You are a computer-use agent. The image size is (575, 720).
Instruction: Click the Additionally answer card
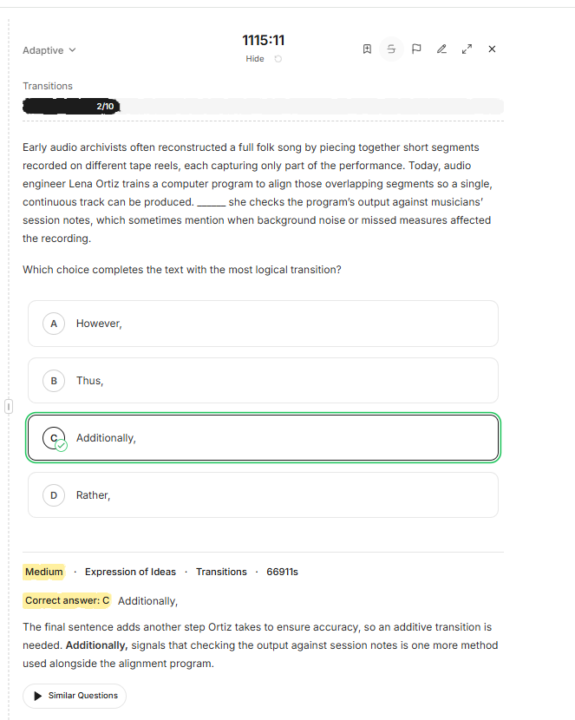click(x=263, y=438)
